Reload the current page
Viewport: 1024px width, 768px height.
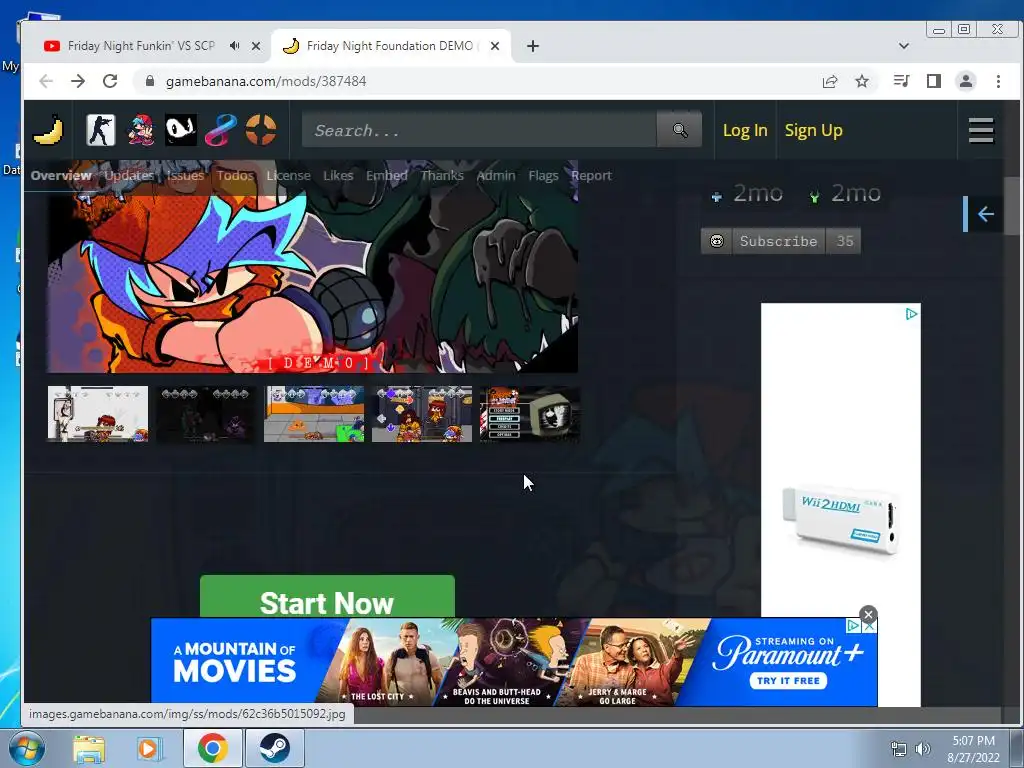(110, 81)
